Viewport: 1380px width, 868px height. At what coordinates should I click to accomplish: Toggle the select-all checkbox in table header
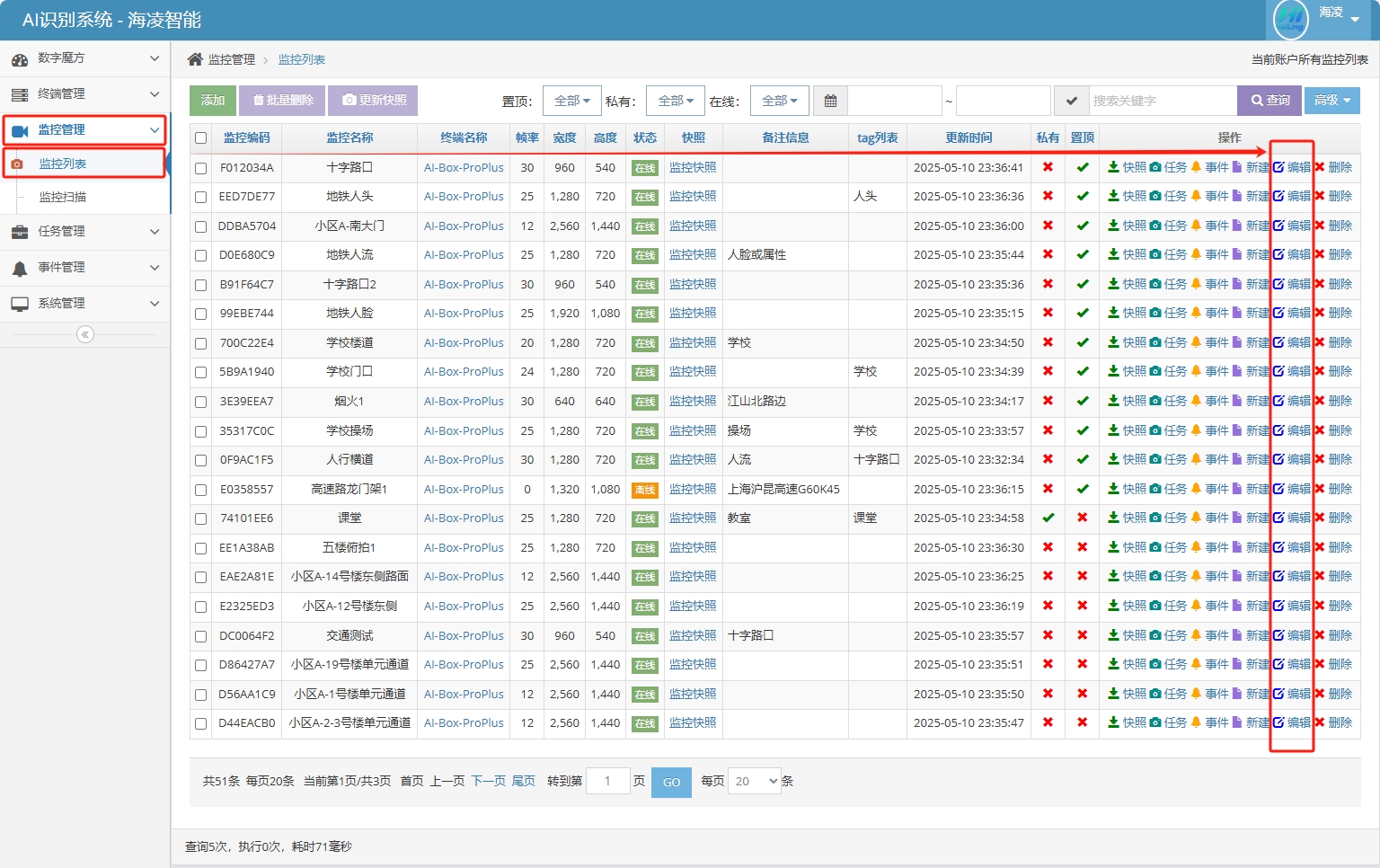(x=201, y=138)
